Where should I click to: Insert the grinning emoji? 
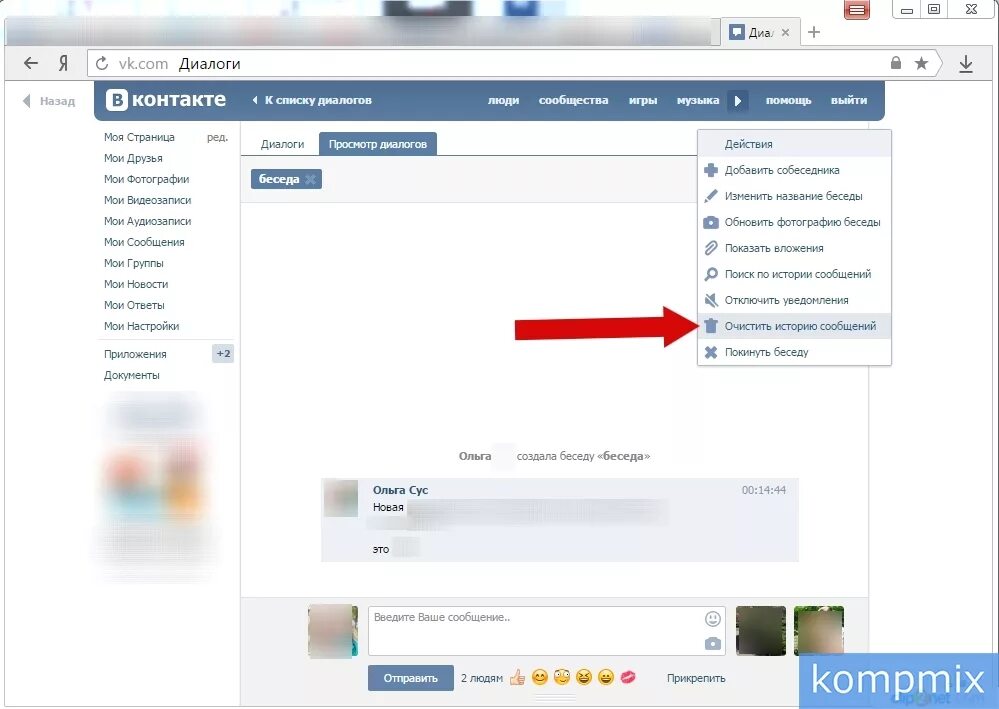(606, 677)
